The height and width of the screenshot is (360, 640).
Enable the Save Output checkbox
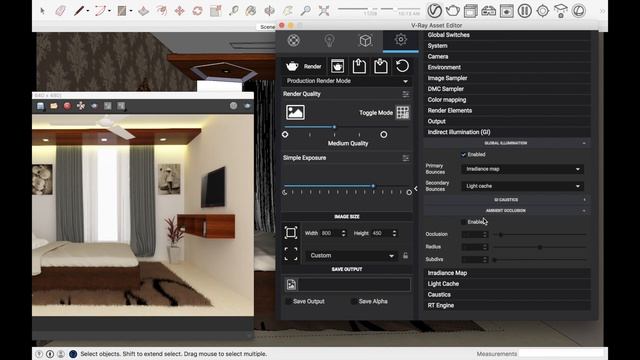289,301
